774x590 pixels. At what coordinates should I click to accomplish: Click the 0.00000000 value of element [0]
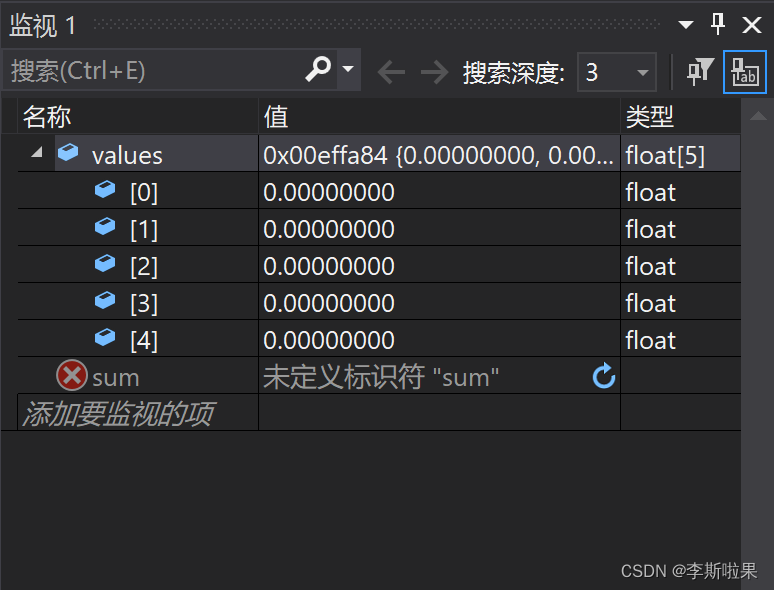point(329,192)
